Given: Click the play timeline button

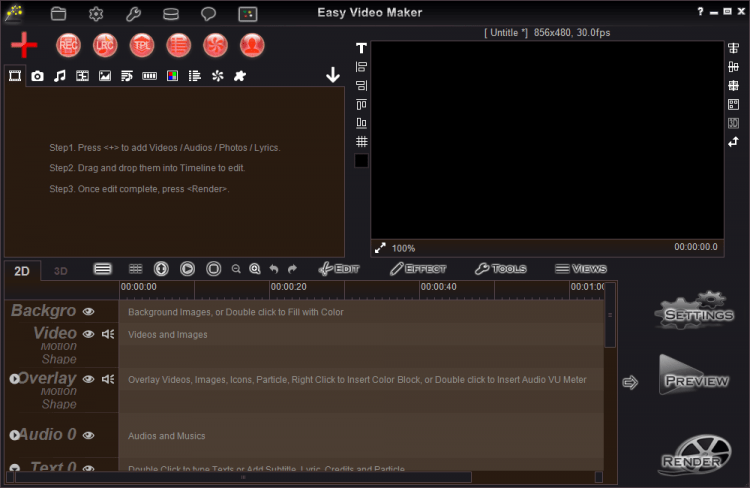Looking at the screenshot, I should click(188, 269).
